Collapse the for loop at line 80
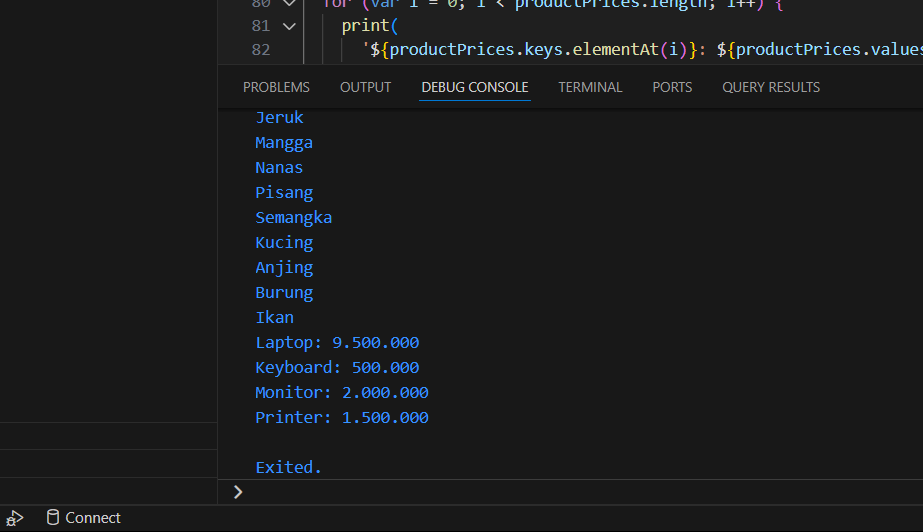The image size is (923, 532). [x=289, y=3]
